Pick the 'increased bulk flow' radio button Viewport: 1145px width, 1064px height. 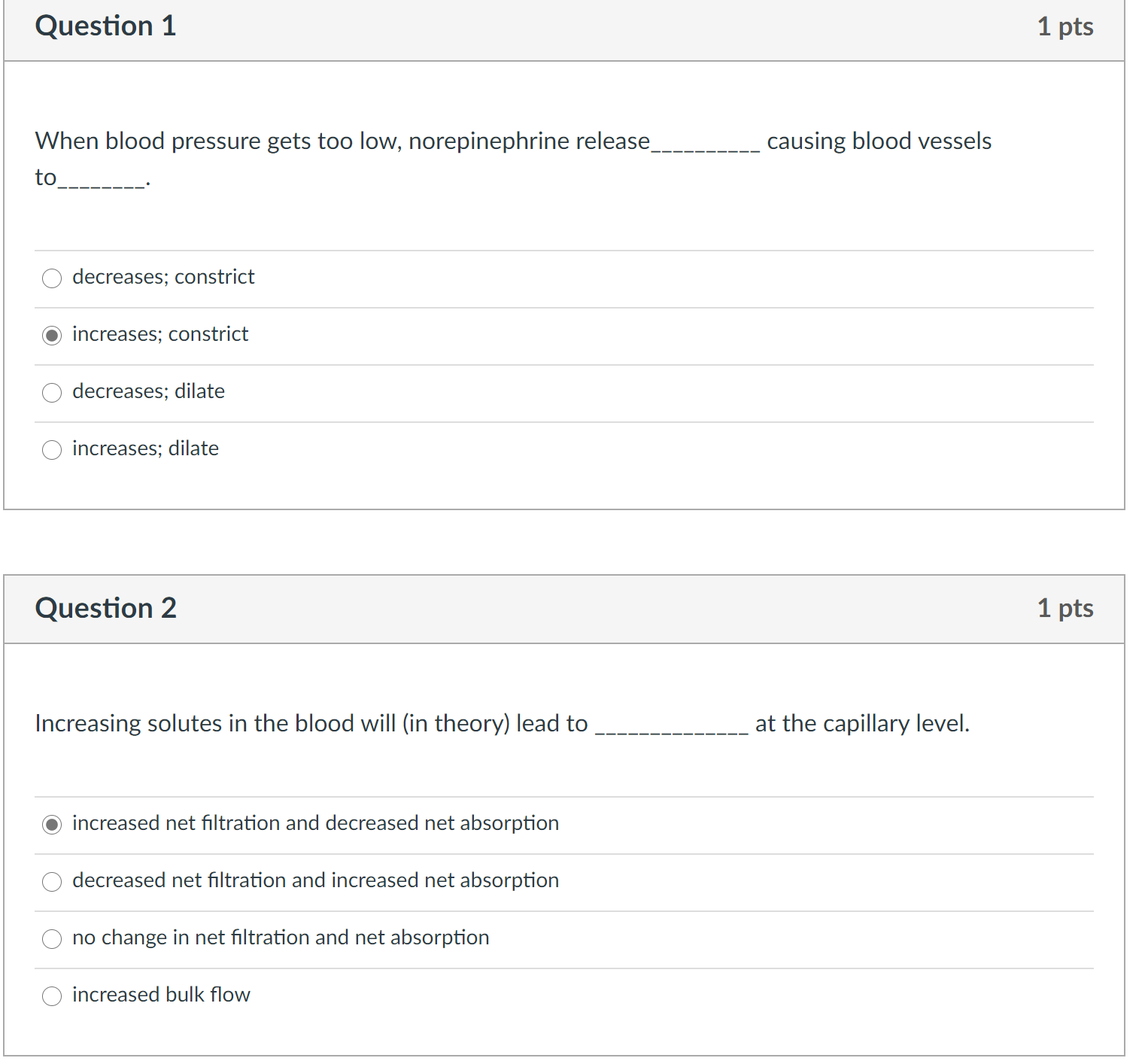click(52, 996)
